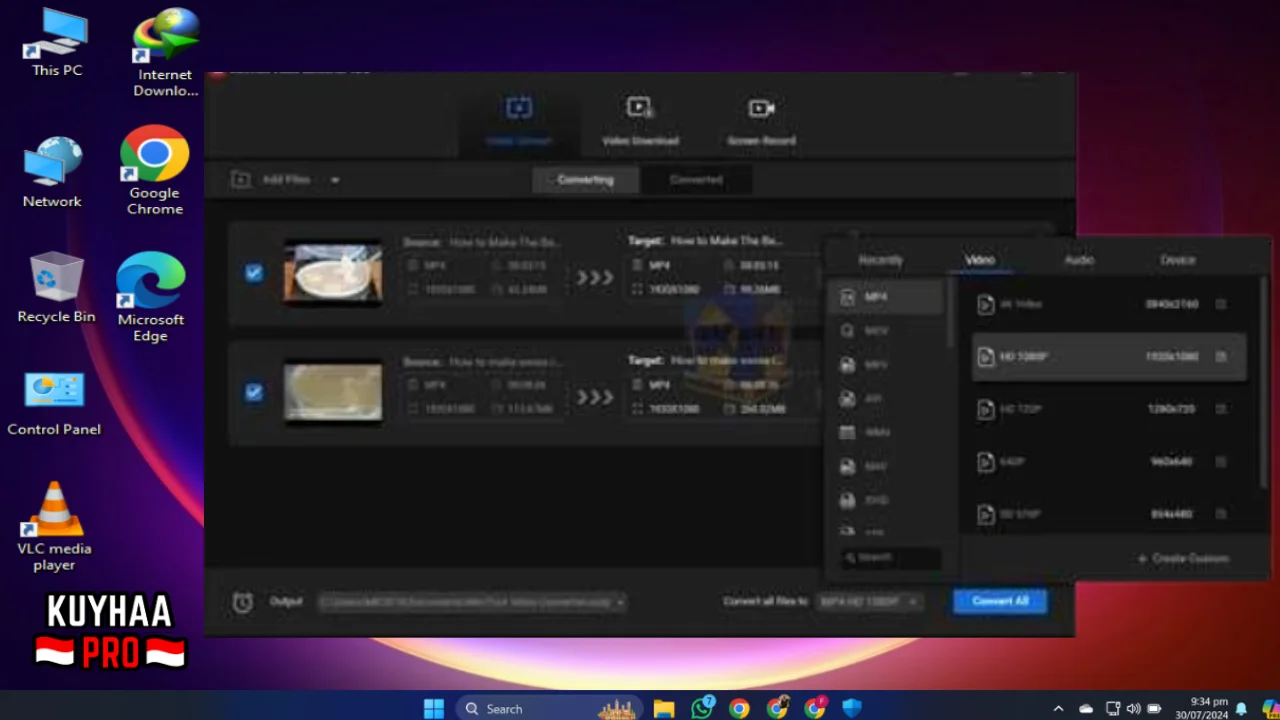Open the Screen Record section
The height and width of the screenshot is (720, 1280).
click(x=761, y=121)
